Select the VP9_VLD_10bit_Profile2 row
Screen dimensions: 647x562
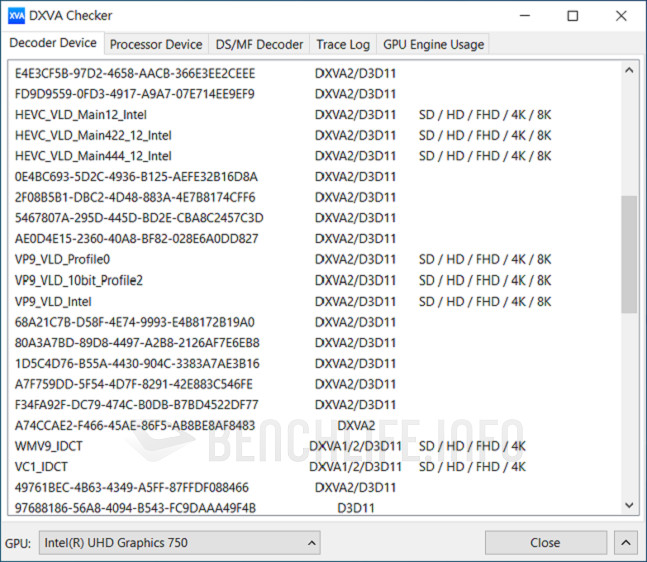(79, 281)
